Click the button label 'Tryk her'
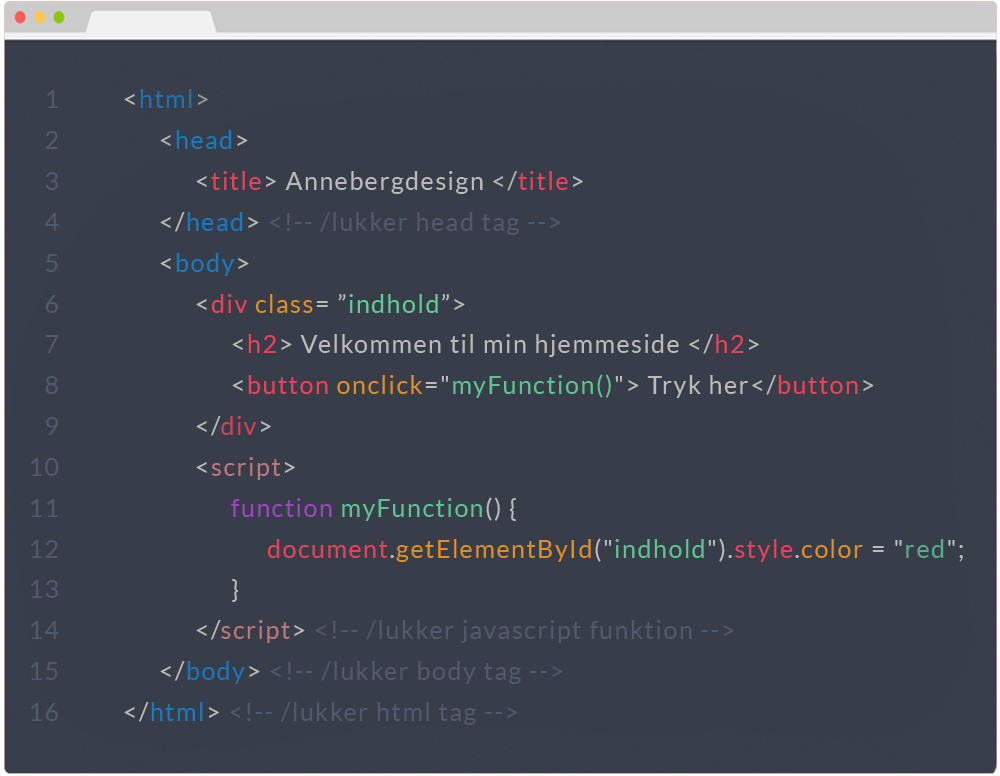The image size is (1000, 776). [698, 386]
